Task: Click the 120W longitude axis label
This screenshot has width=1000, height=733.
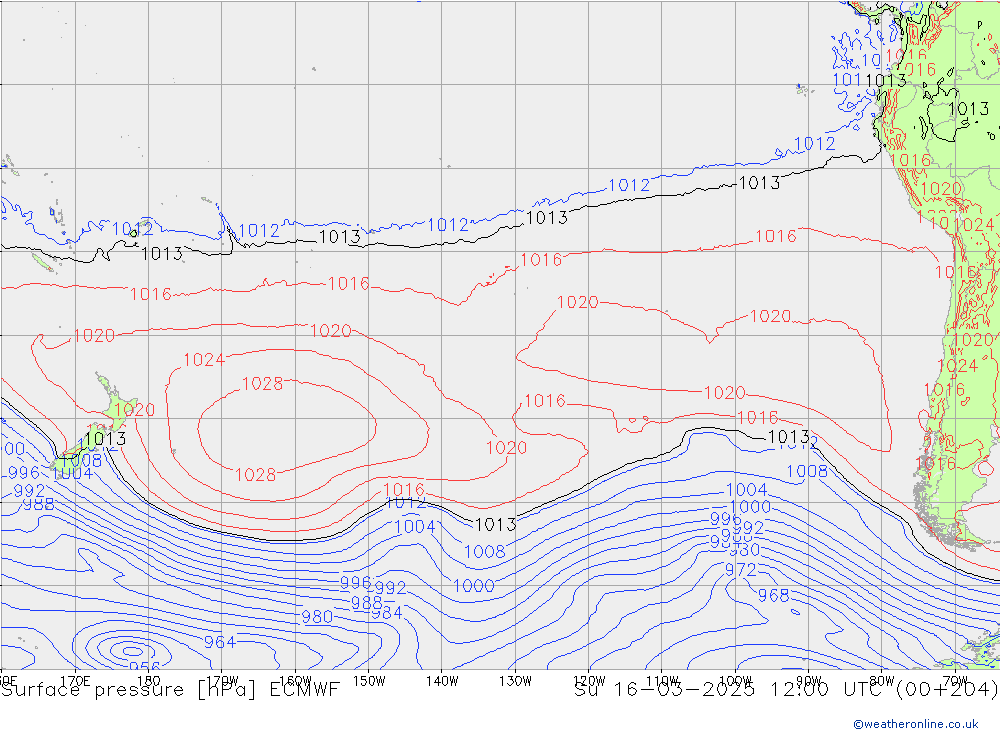Action: tap(589, 681)
